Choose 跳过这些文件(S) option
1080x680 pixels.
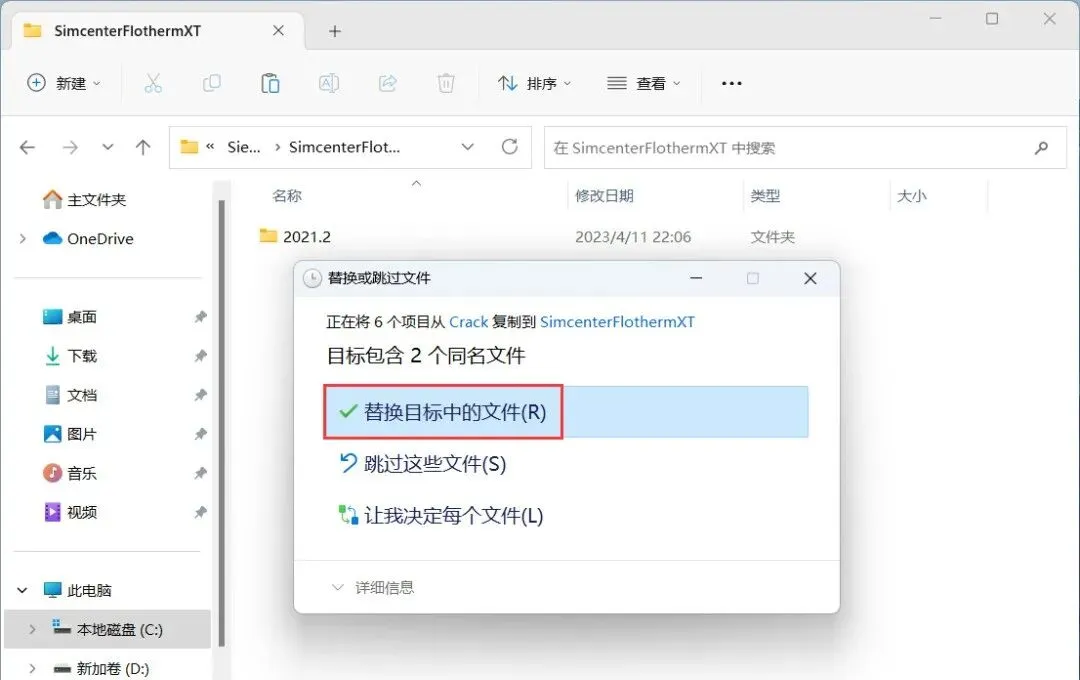pos(422,464)
